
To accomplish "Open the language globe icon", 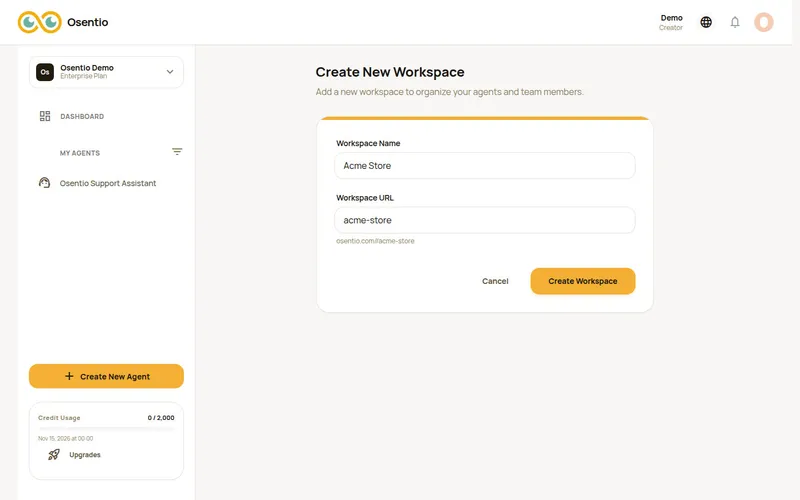I will [706, 22].
